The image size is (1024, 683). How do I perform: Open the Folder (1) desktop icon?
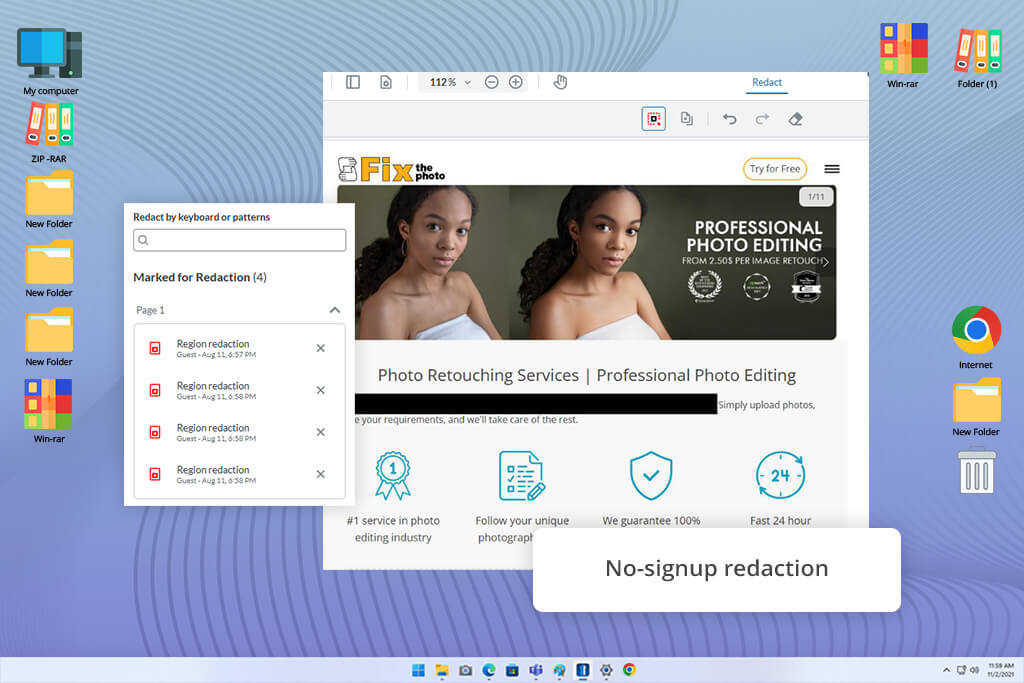(977, 59)
